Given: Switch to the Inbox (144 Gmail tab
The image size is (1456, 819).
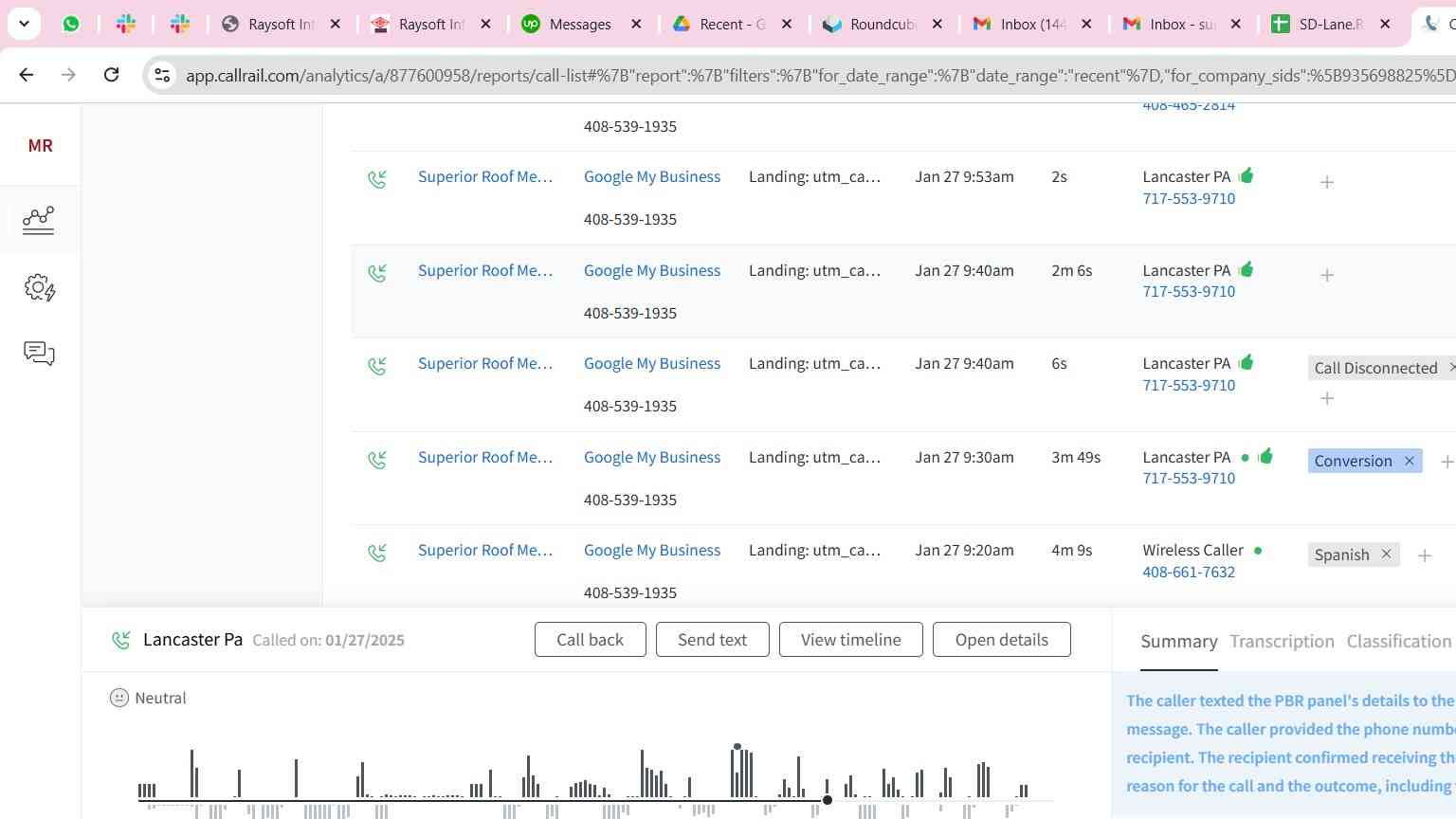Looking at the screenshot, I should click(x=1032, y=24).
